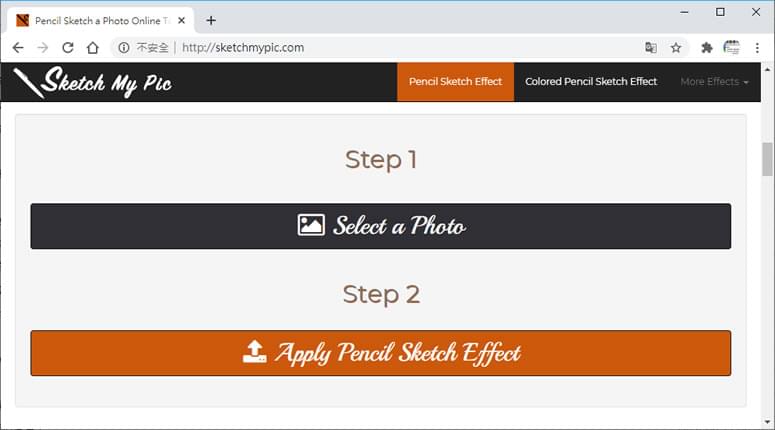Screen dimensions: 775x430
Task: Reload the page with refresh icon
Action: click(68, 47)
